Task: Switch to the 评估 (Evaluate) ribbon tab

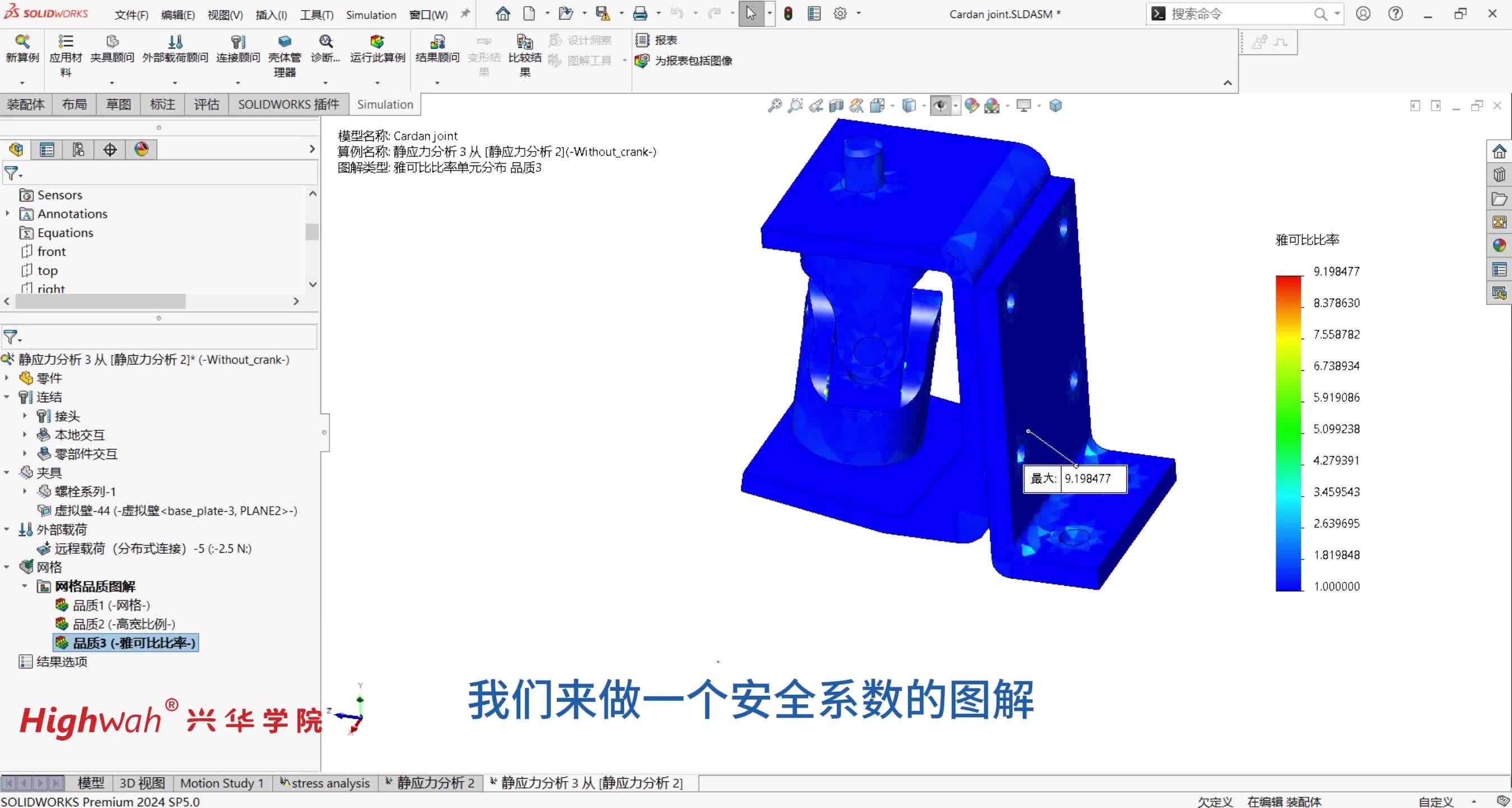Action: click(x=206, y=104)
